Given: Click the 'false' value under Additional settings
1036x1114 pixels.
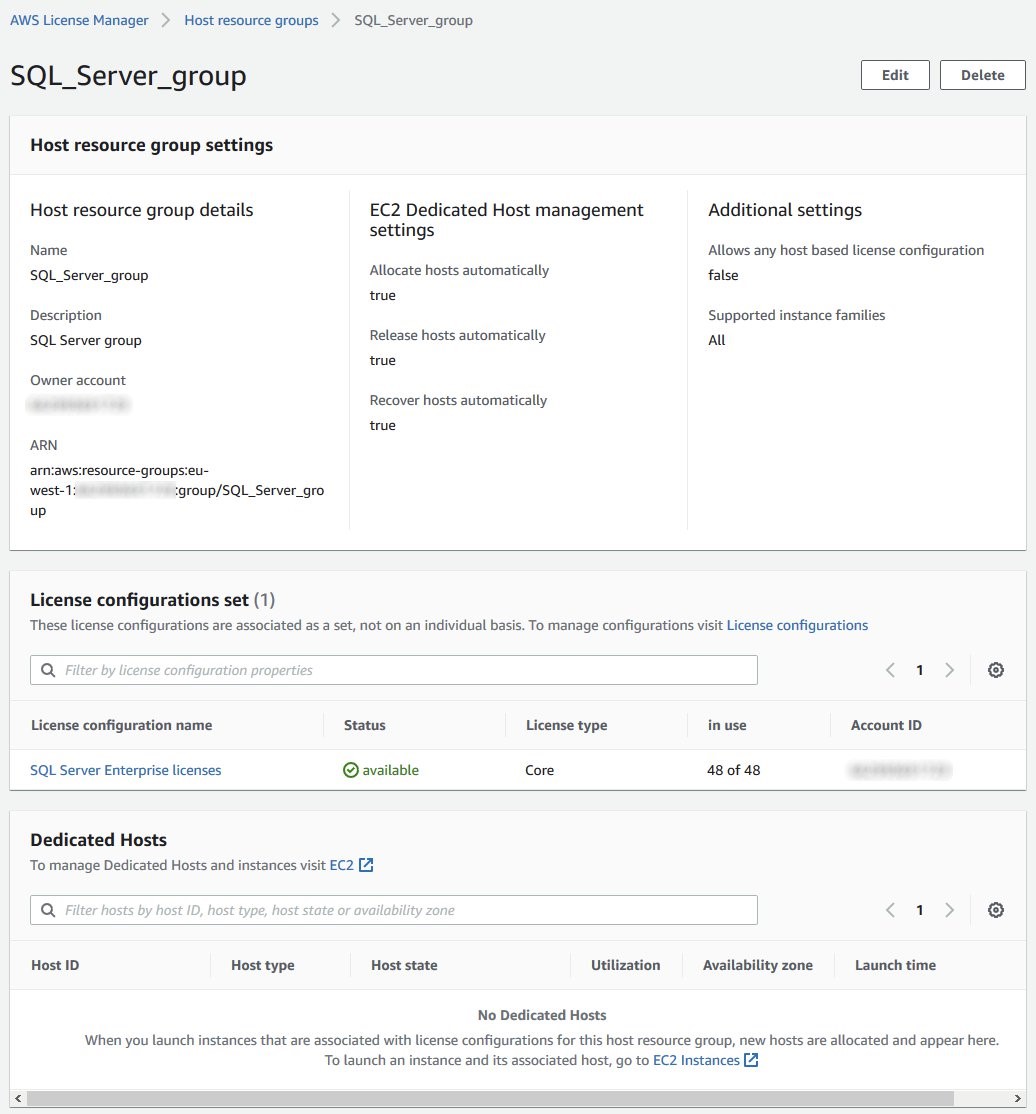Looking at the screenshot, I should point(723,276).
